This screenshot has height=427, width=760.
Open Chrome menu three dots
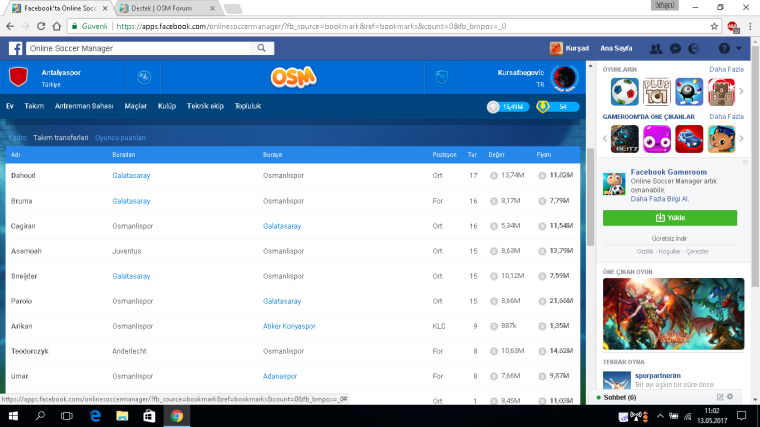(x=750, y=27)
